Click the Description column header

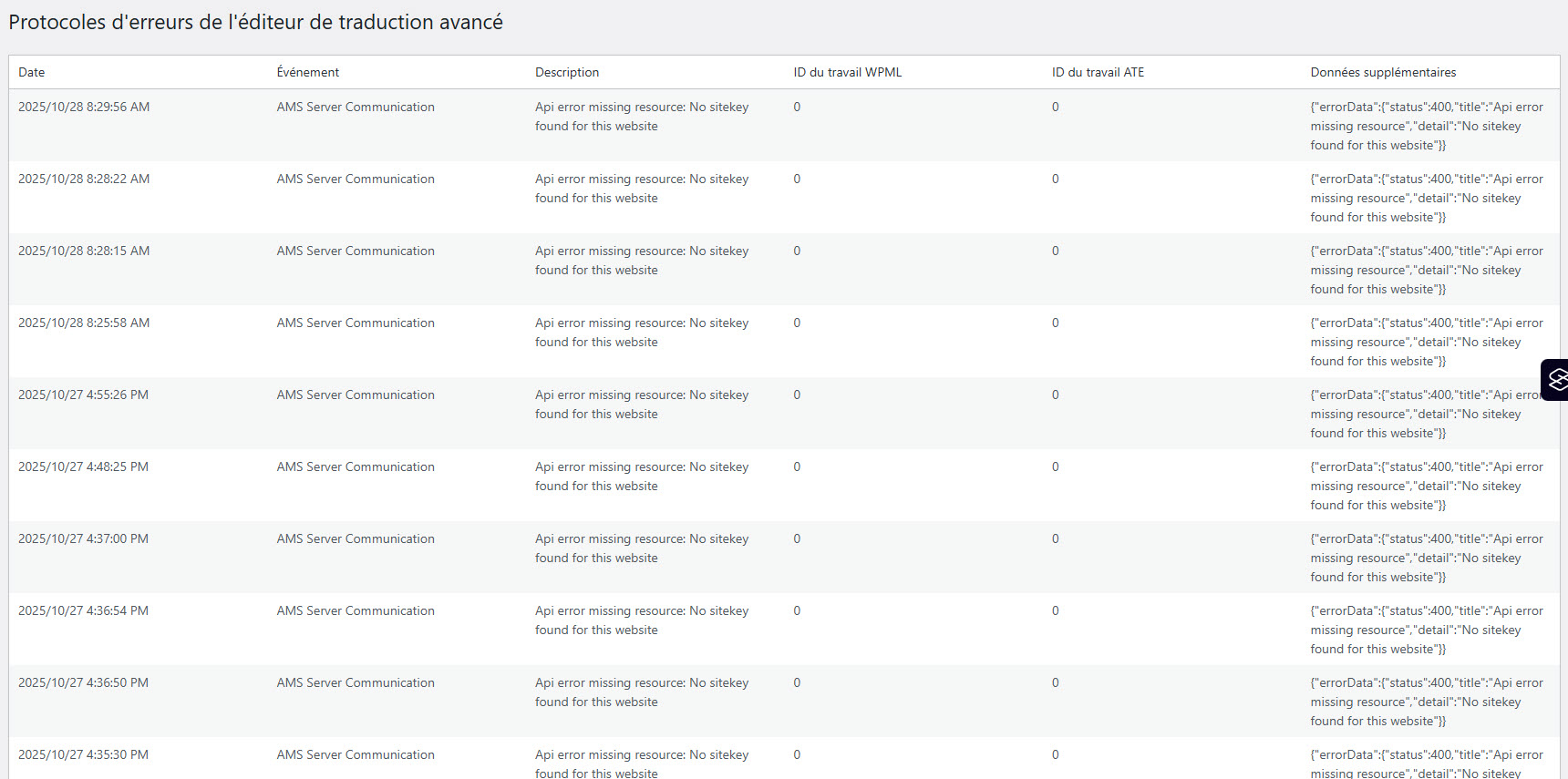click(x=566, y=72)
